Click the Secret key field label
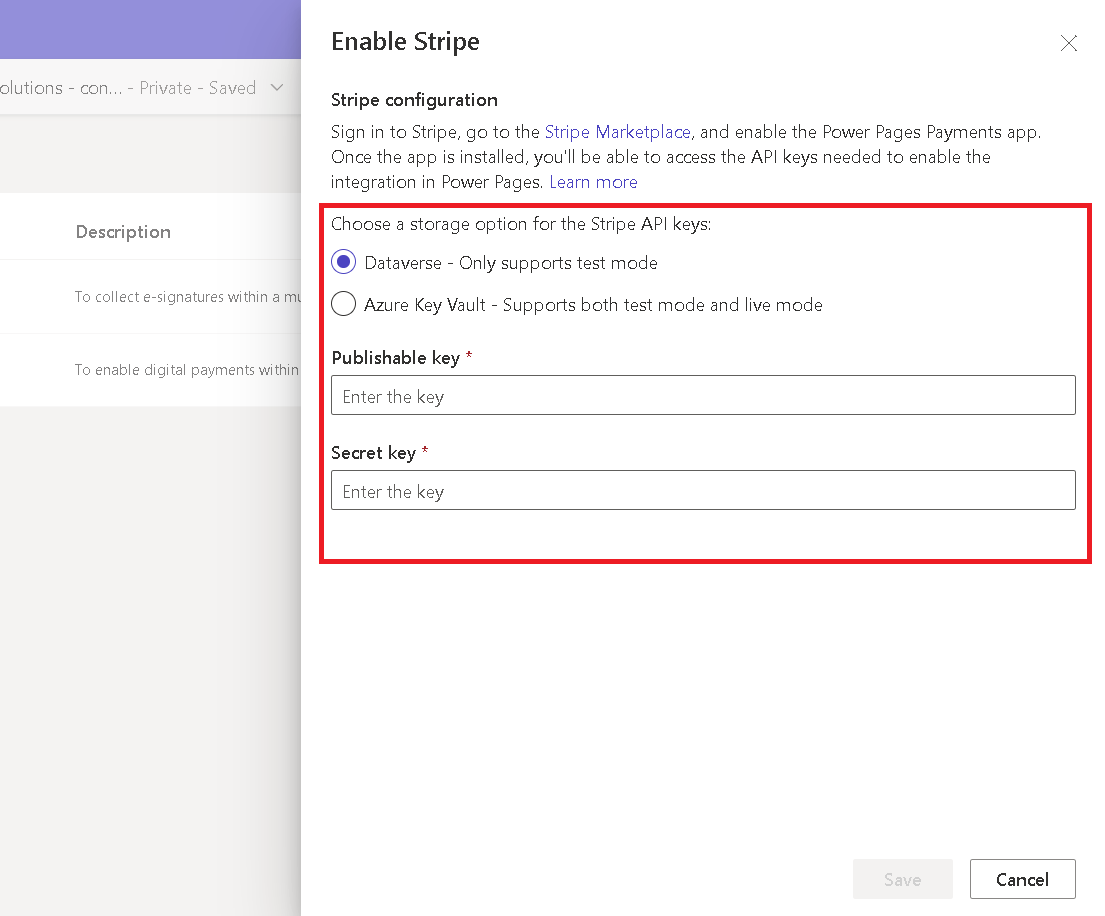The width and height of the screenshot is (1105, 916). (373, 453)
